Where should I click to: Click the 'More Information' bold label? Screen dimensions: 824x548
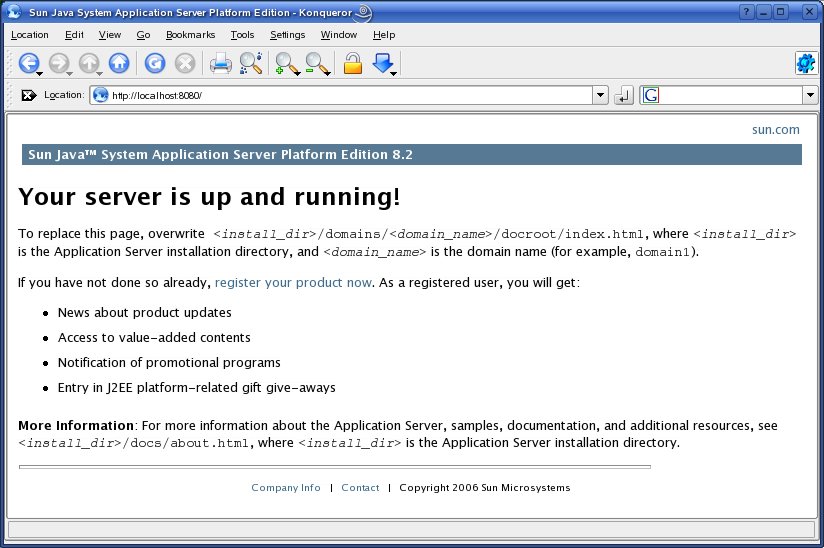coord(76,426)
